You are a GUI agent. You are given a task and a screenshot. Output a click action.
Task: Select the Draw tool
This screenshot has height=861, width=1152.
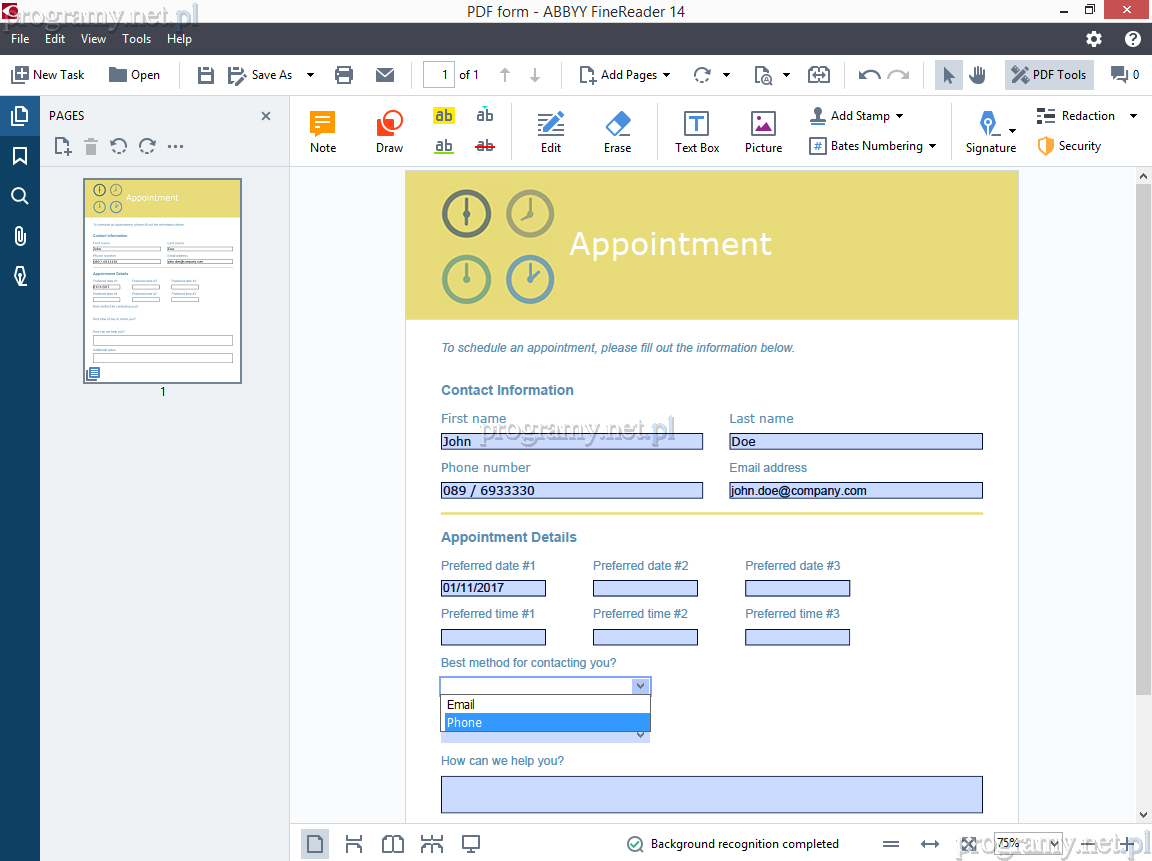point(389,131)
